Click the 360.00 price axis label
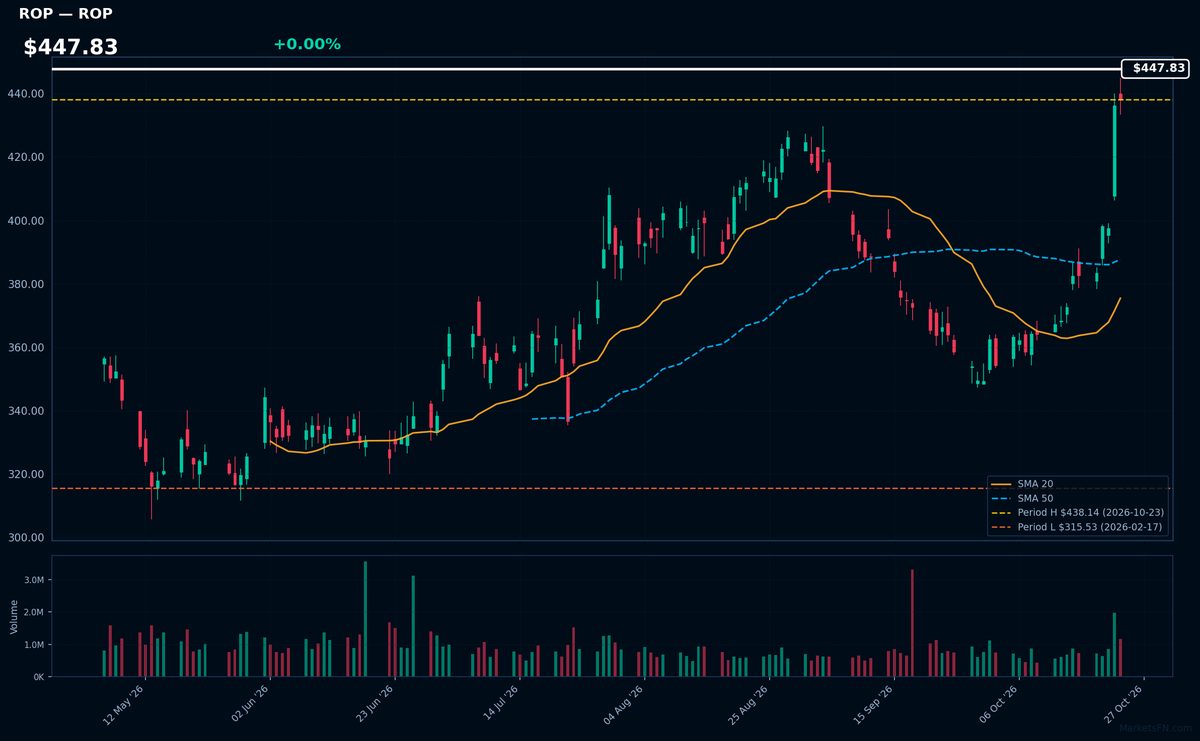Screen dimensions: 1200x741 (x=28, y=348)
